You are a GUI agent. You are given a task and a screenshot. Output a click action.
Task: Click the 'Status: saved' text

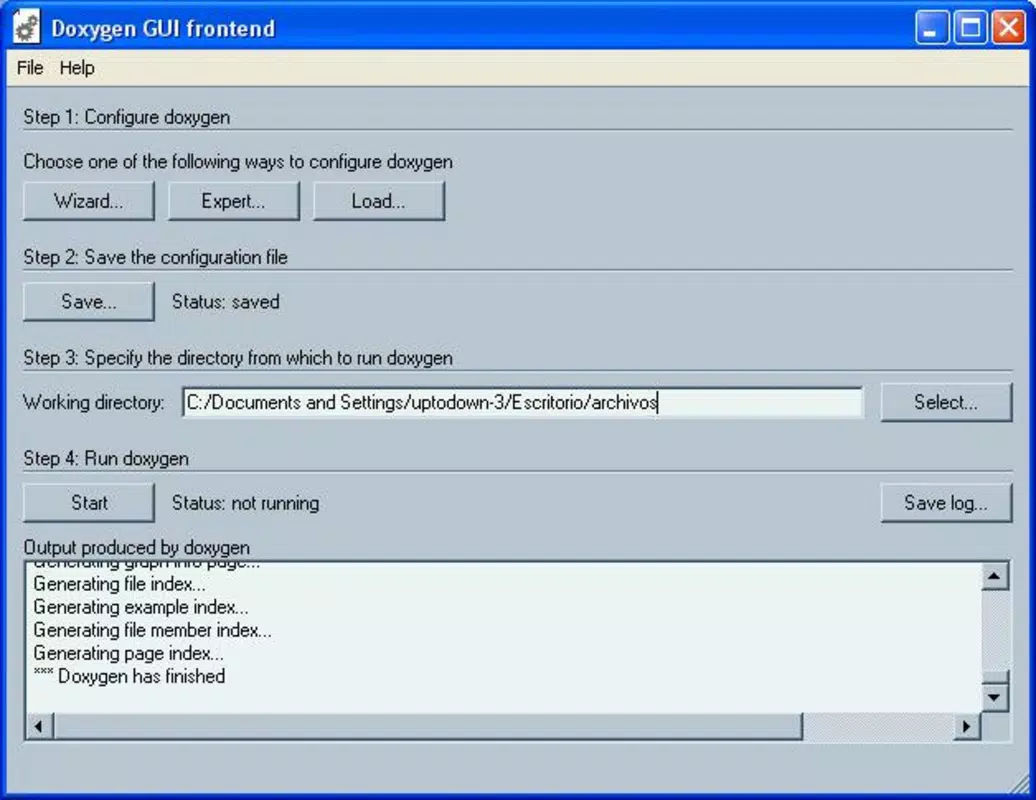pos(226,302)
